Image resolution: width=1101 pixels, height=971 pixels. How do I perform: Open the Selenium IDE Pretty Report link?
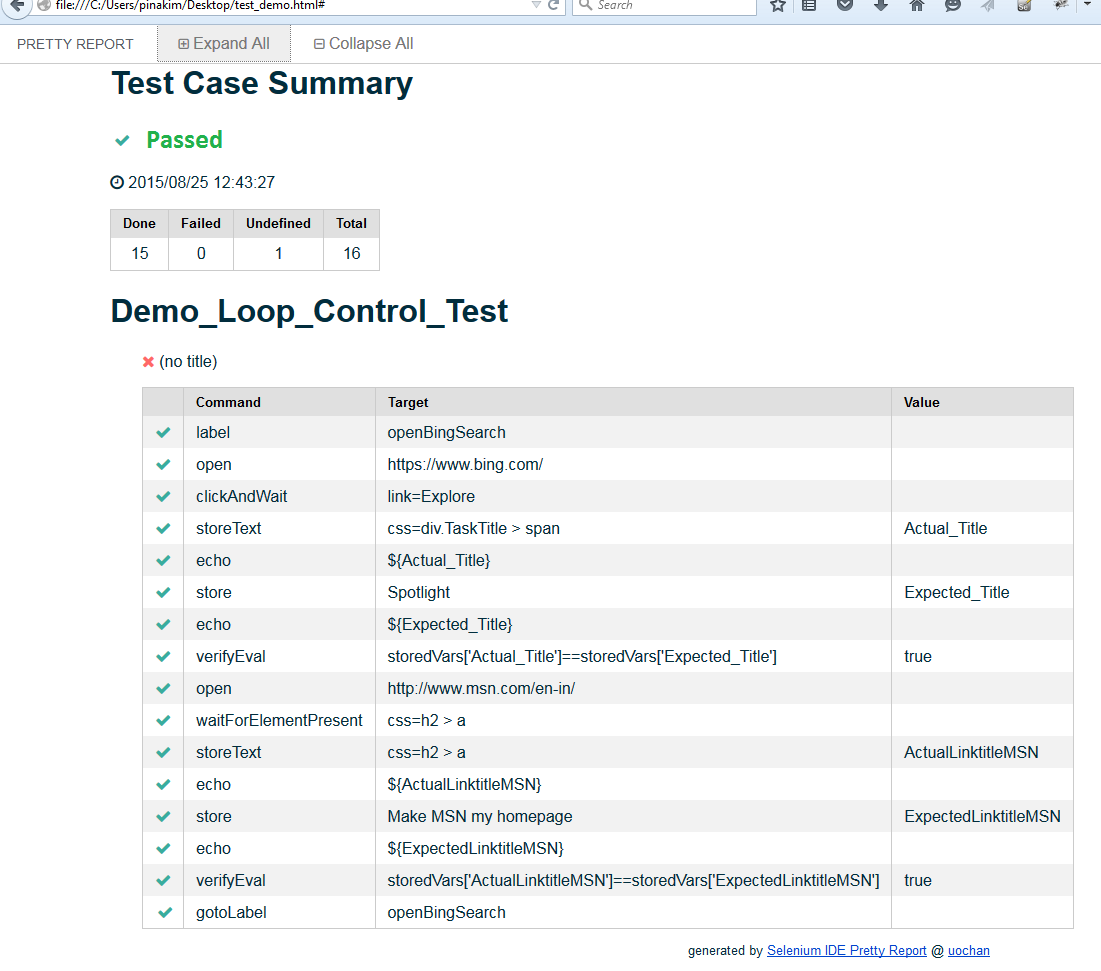846,950
